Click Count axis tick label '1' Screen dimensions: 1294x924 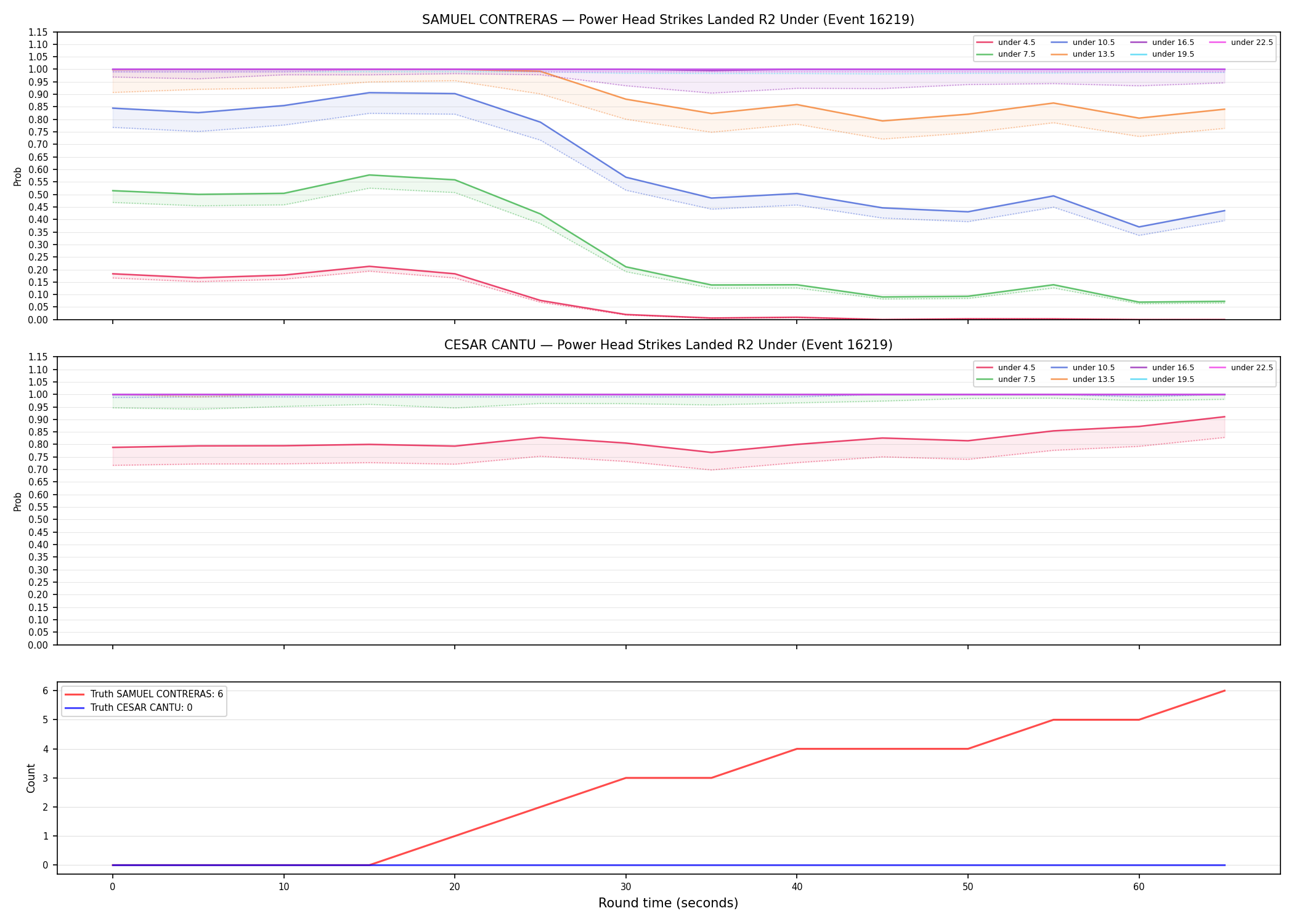(46, 837)
